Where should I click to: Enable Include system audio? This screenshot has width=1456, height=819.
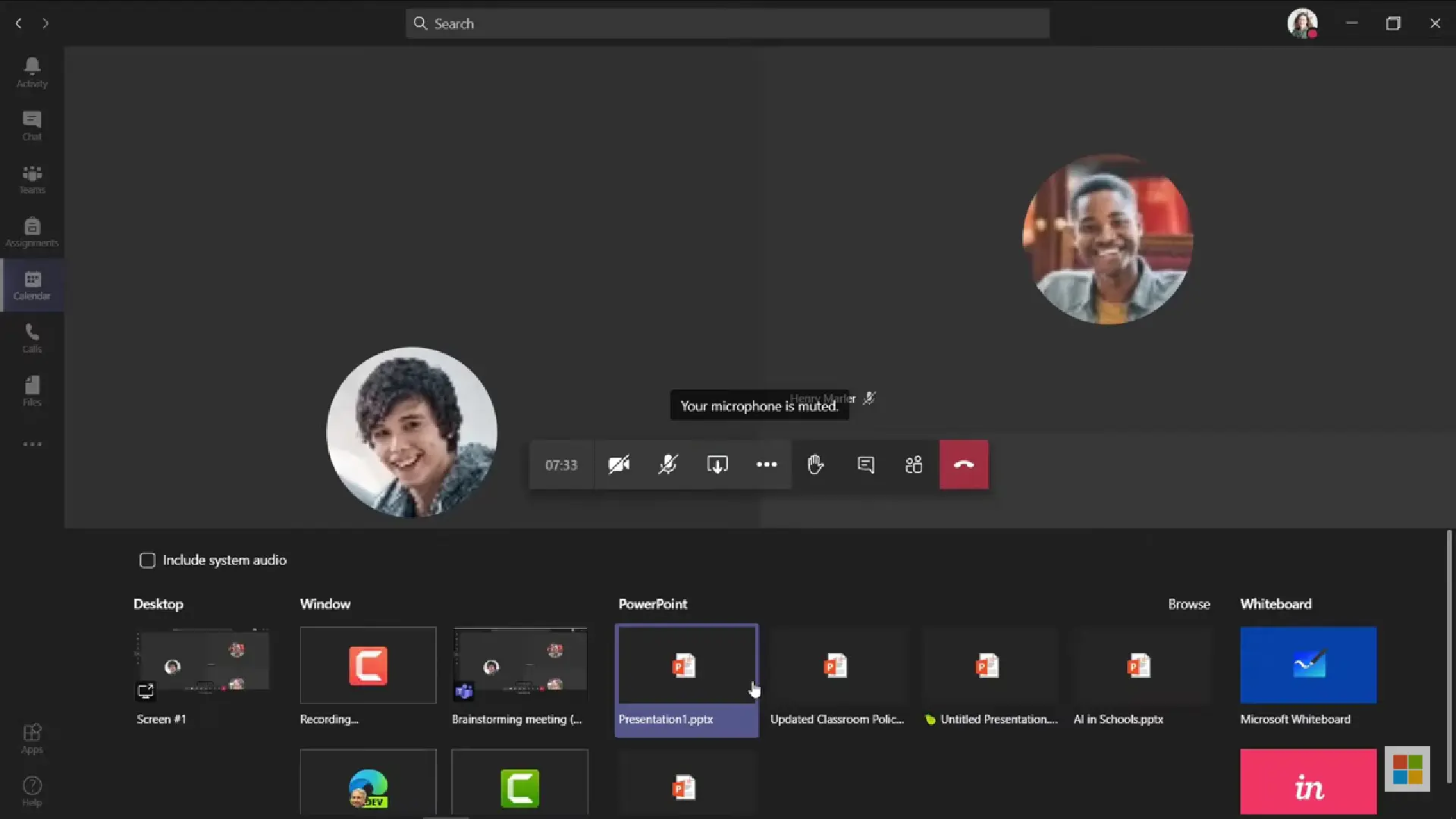click(x=148, y=560)
